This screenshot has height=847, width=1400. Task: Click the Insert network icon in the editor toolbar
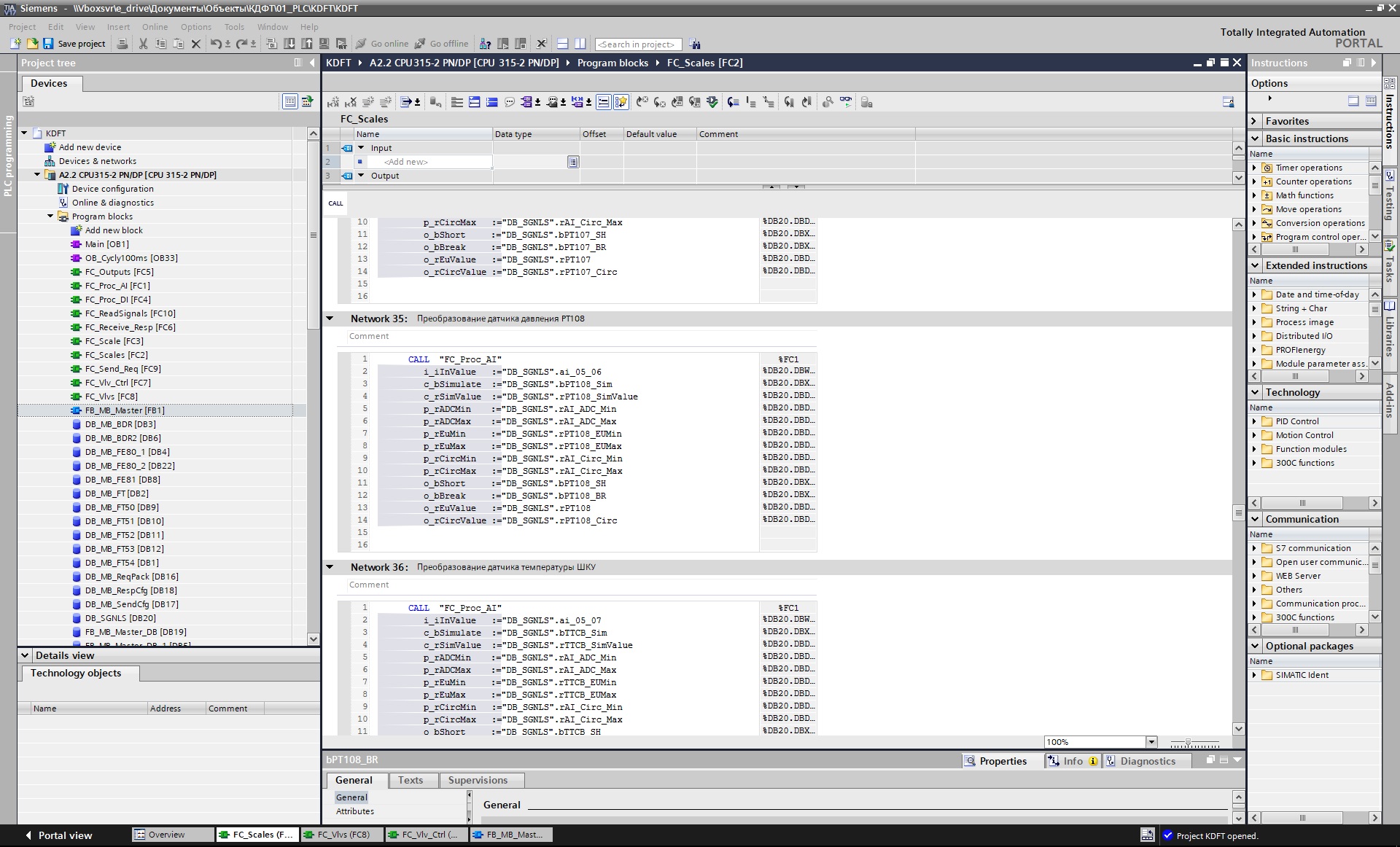point(333,102)
